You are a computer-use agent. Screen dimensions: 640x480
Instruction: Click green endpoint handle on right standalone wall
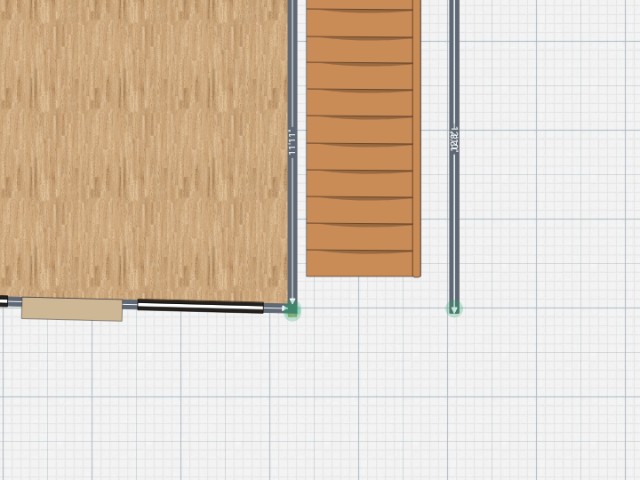[454, 310]
